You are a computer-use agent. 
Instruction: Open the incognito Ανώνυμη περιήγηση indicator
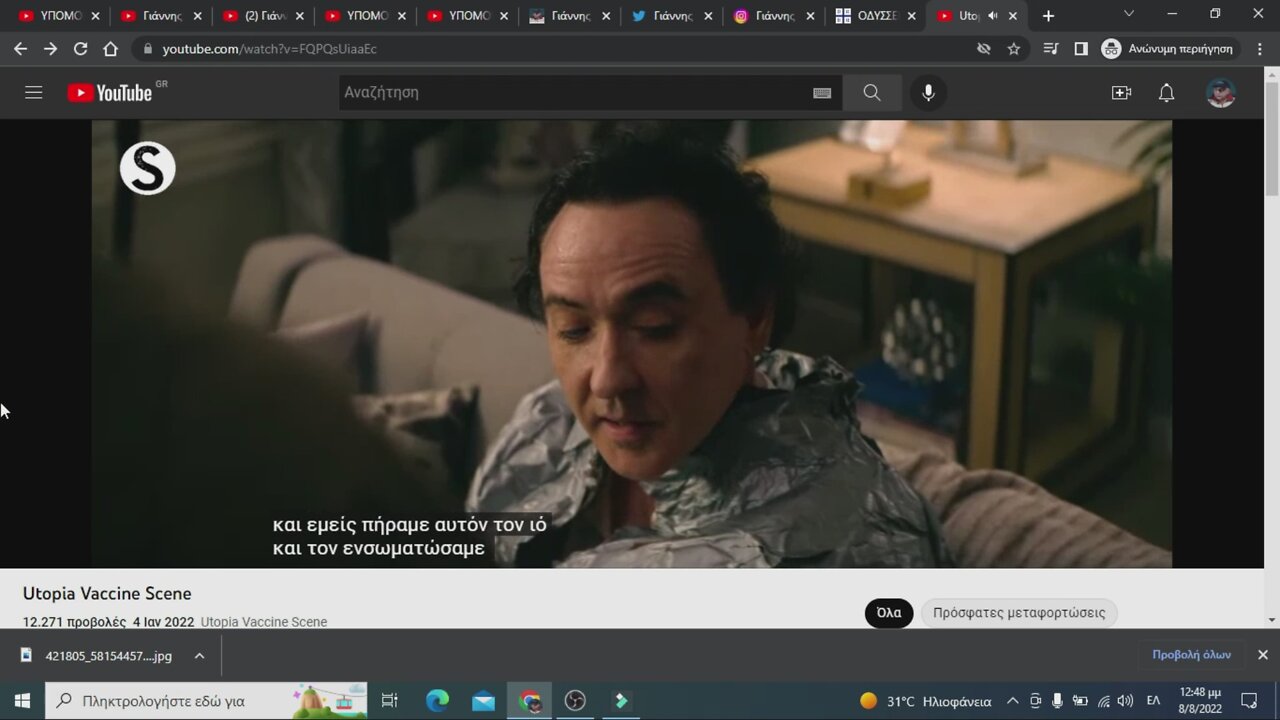(x=1168, y=49)
